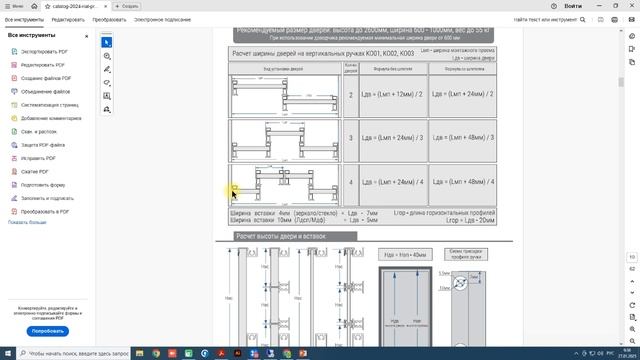This screenshot has height=360, width=640.
Task: Click the blue Попробовать button
Action: coord(48,331)
